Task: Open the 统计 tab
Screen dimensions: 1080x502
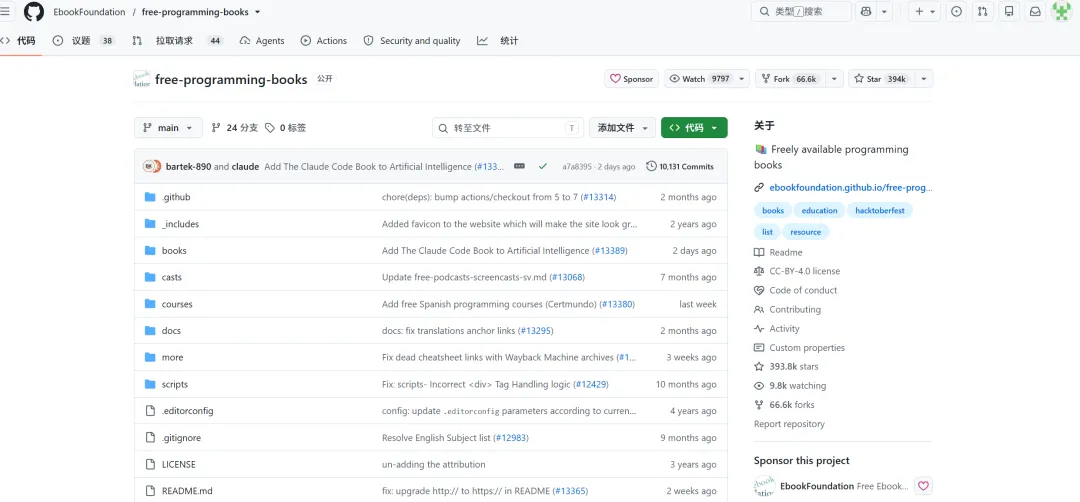Action: (x=497, y=41)
